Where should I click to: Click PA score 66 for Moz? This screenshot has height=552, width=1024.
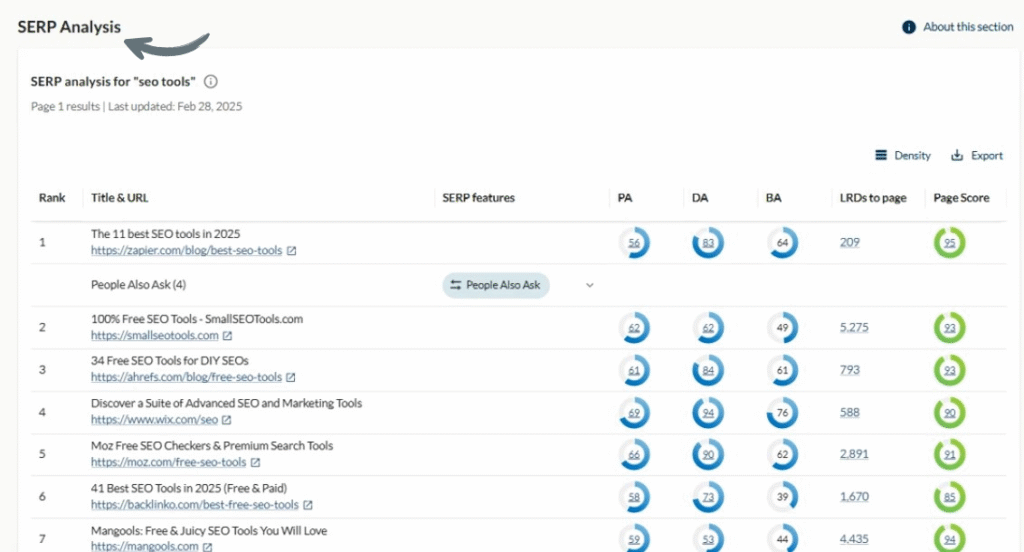634,455
